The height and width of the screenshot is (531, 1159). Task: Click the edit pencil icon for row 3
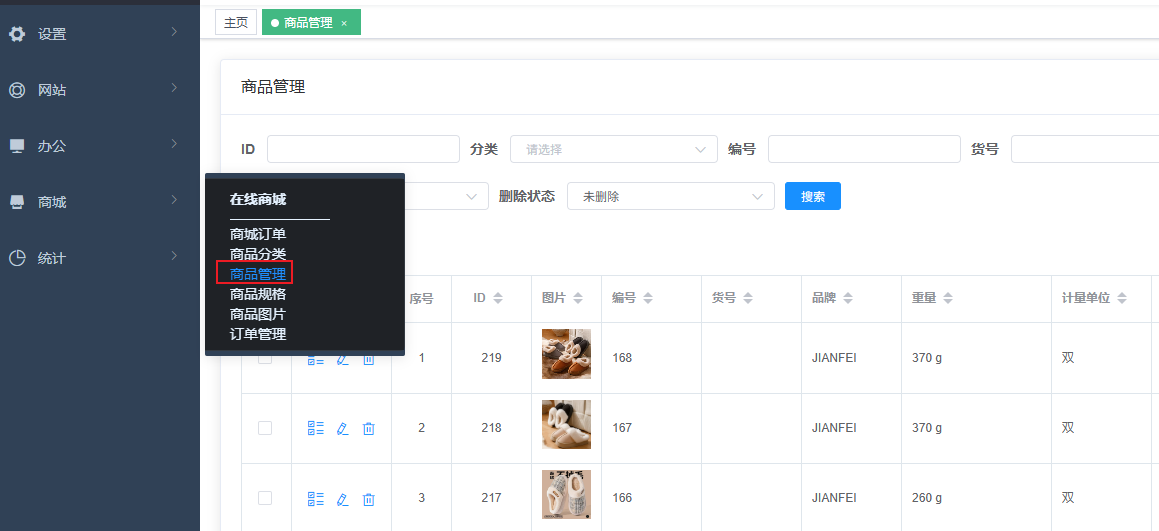pyautogui.click(x=342, y=498)
